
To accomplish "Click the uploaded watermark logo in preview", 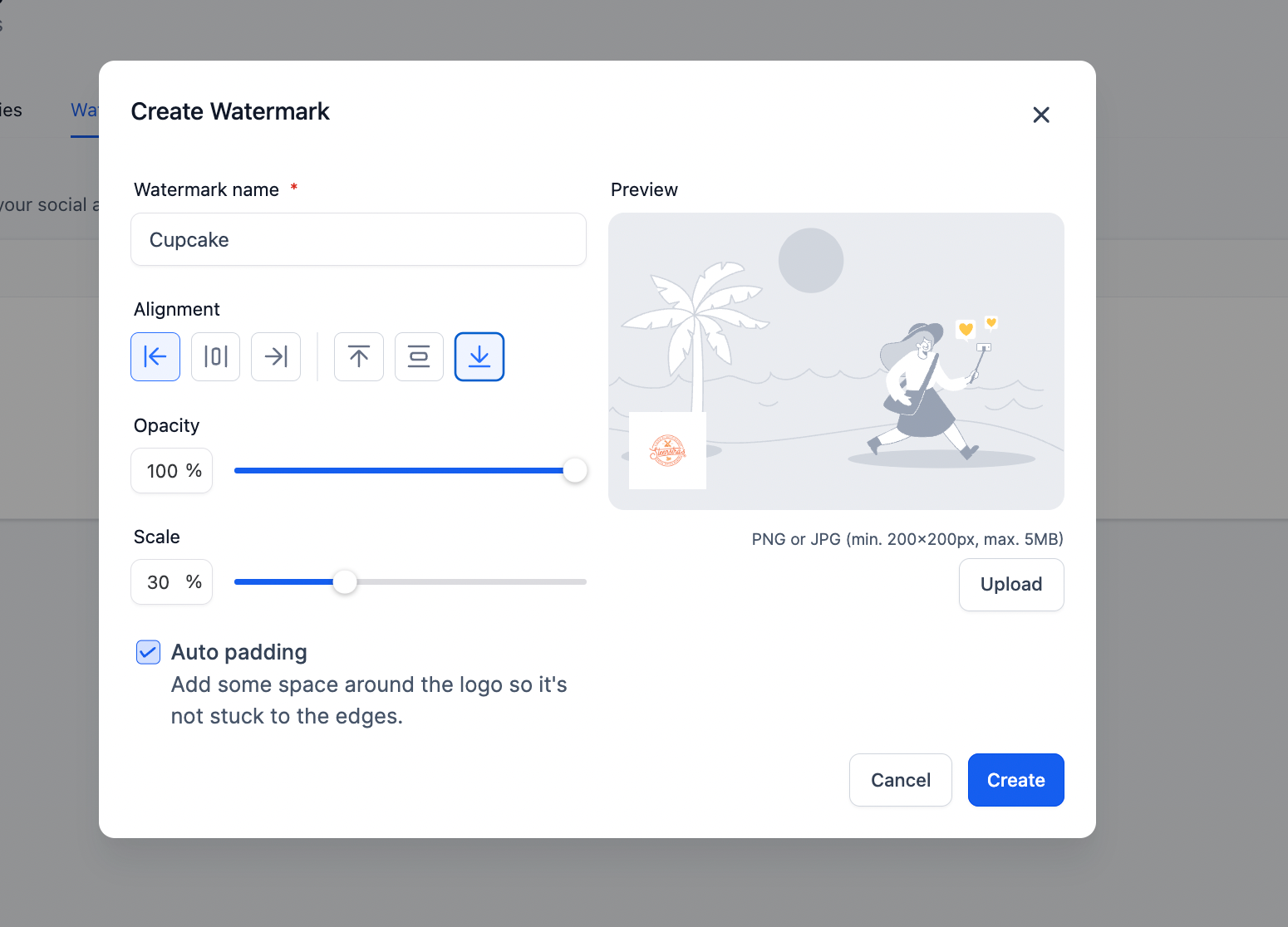I will click(667, 450).
